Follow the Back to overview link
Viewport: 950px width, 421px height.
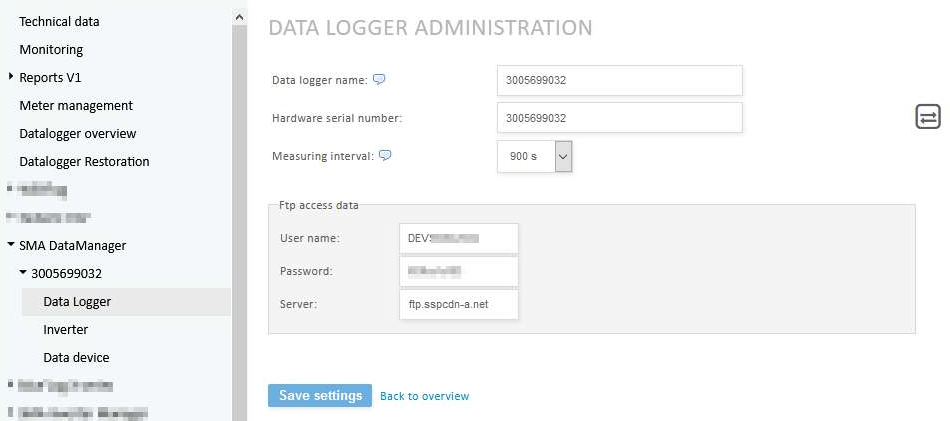[424, 396]
